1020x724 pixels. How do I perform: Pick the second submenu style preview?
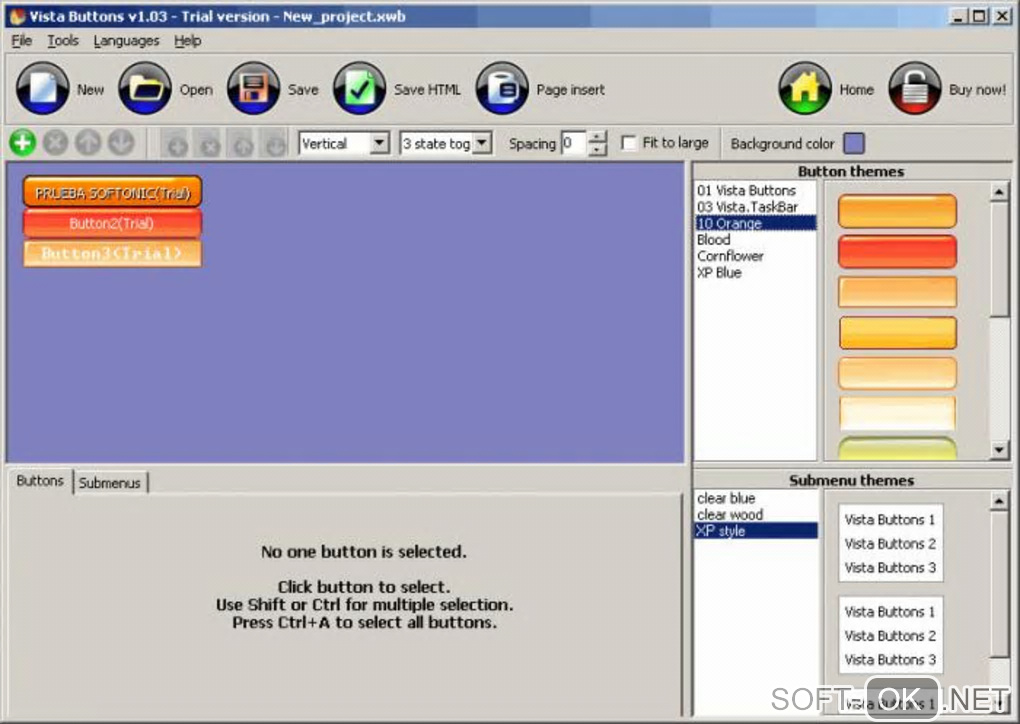click(891, 635)
